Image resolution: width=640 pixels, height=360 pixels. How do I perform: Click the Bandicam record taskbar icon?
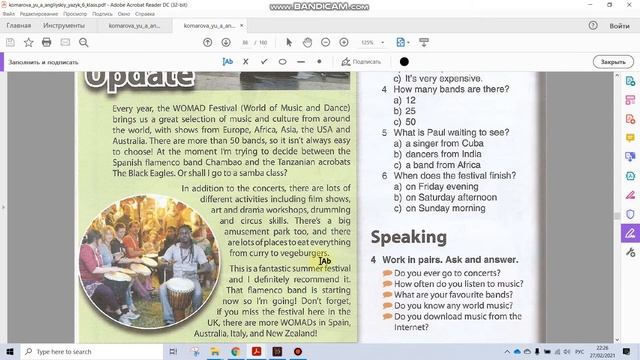298,351
